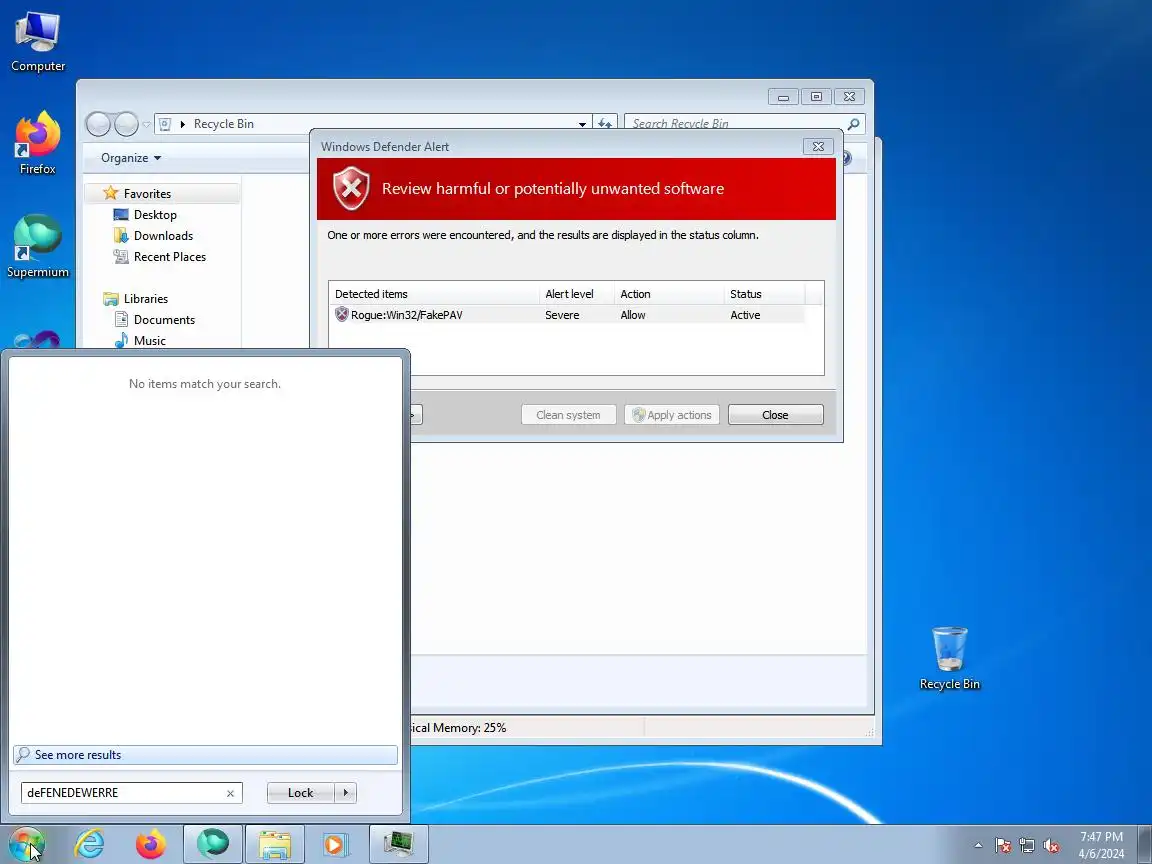Click the Favorites star icon
Viewport: 1152px width, 864px height.
click(110, 193)
